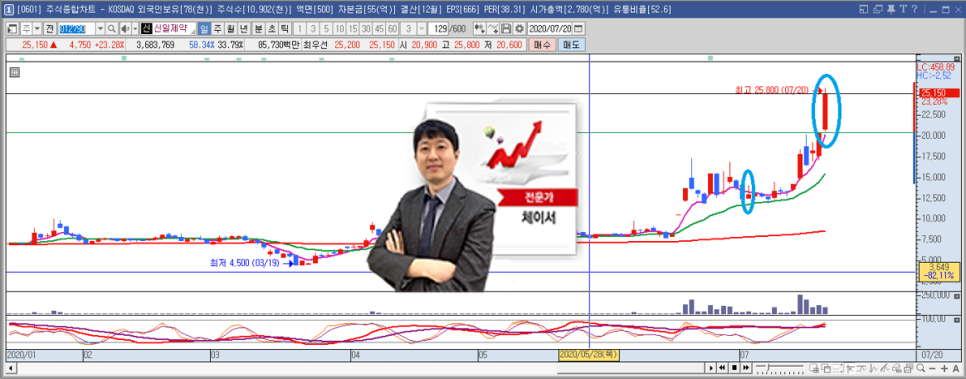Image resolution: width=966 pixels, height=379 pixels.
Task: Click the bottom-right magnifier zoom icon
Action: [x=920, y=368]
